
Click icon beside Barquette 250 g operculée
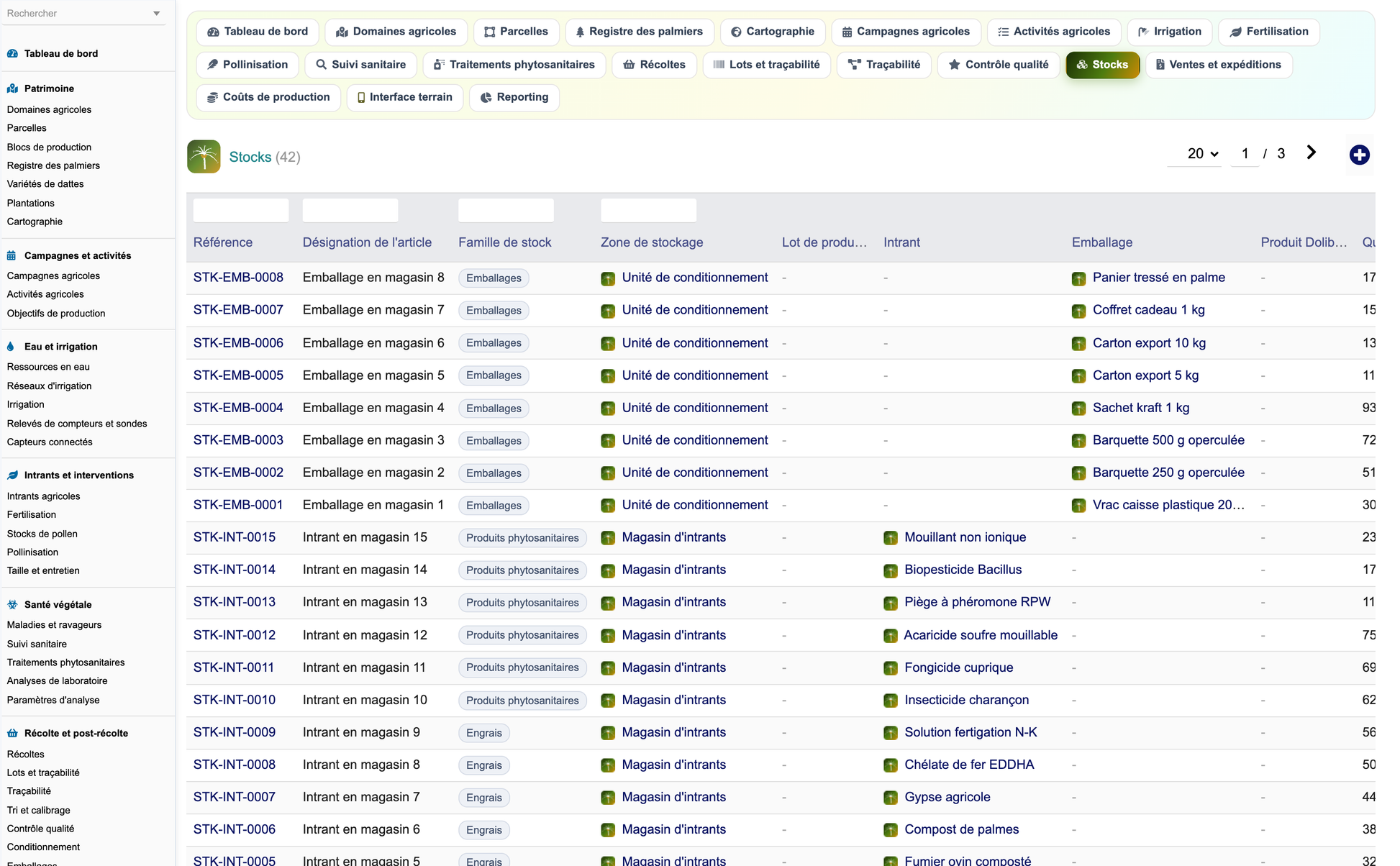click(x=1078, y=473)
